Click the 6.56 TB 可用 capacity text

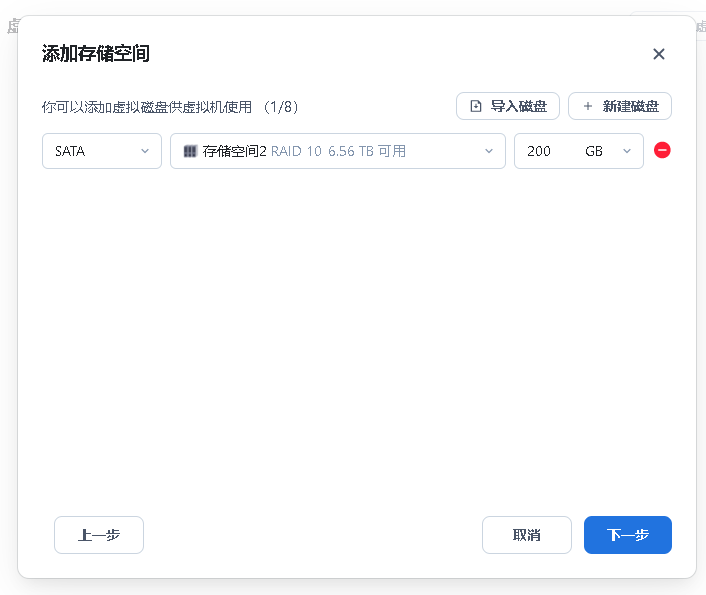pyautogui.click(x=366, y=151)
